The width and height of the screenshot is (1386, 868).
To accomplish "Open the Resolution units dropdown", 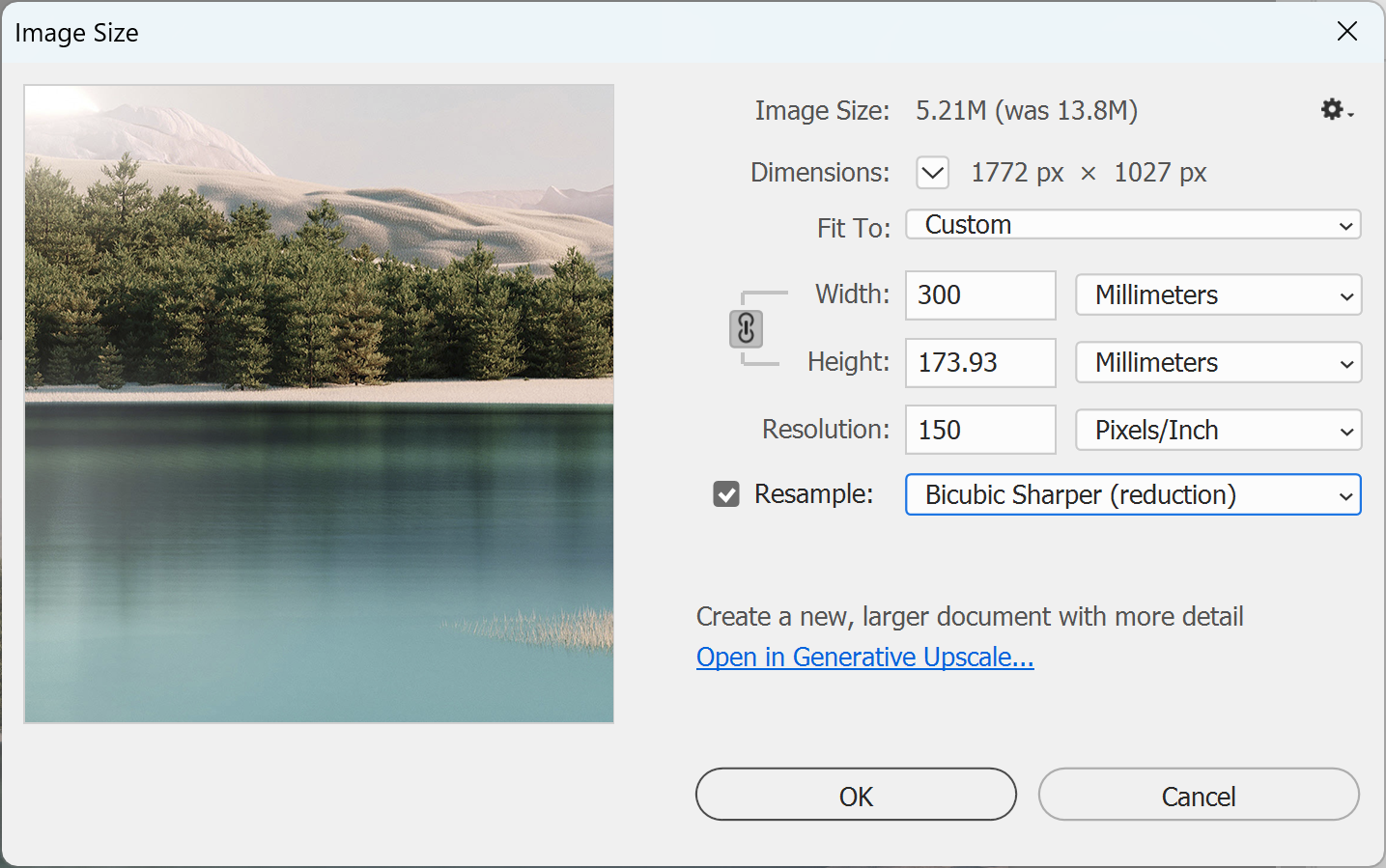I will tap(1219, 431).
